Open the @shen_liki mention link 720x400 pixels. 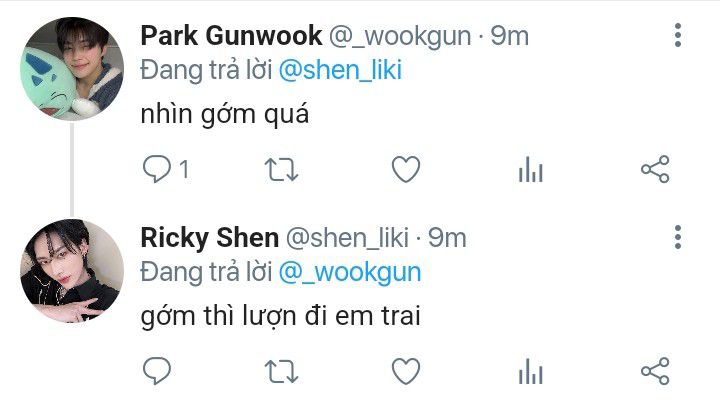pos(340,70)
